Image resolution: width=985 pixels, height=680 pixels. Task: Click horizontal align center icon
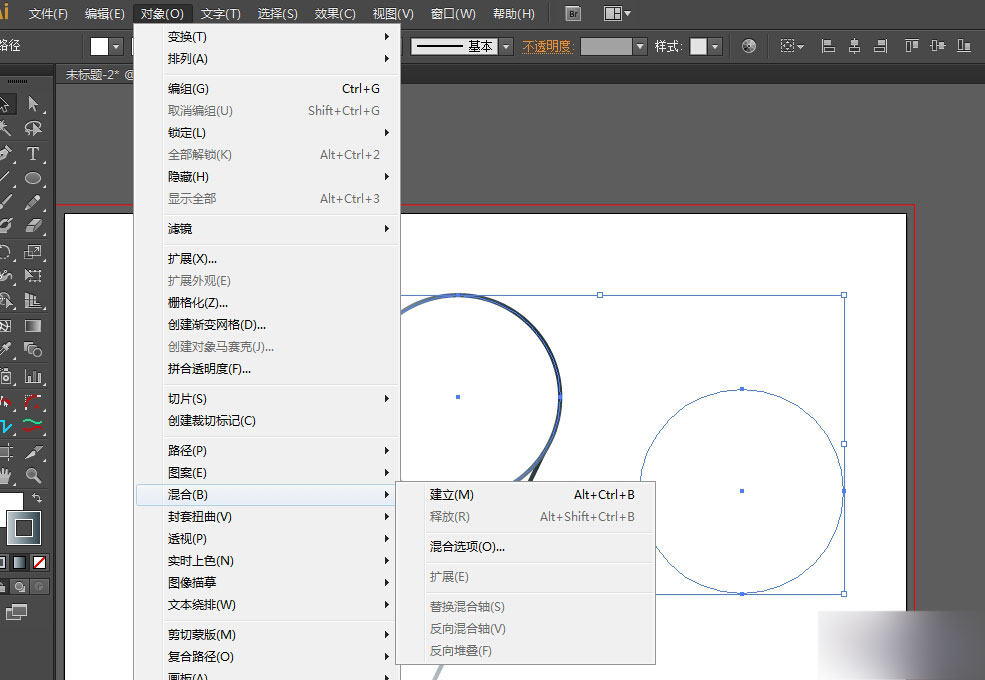point(854,46)
